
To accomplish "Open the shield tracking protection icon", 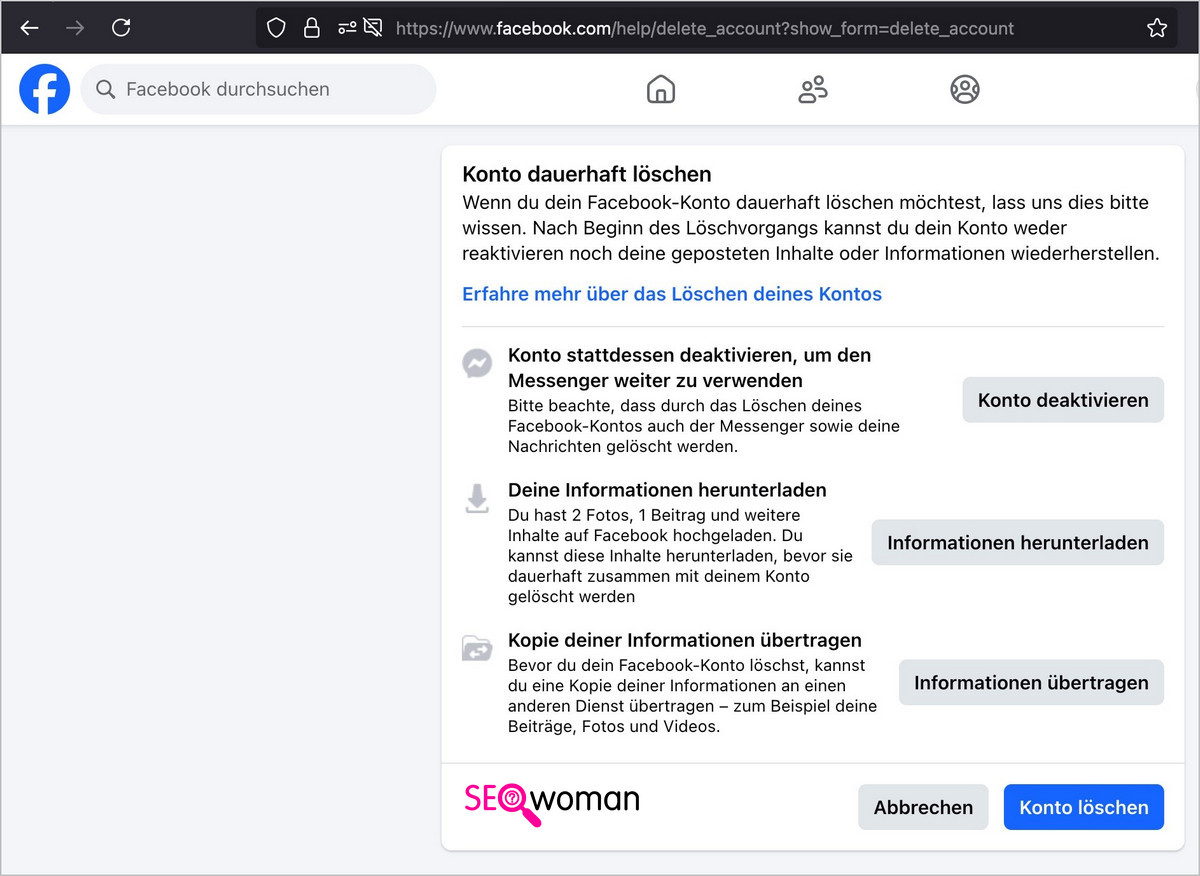I will [276, 28].
